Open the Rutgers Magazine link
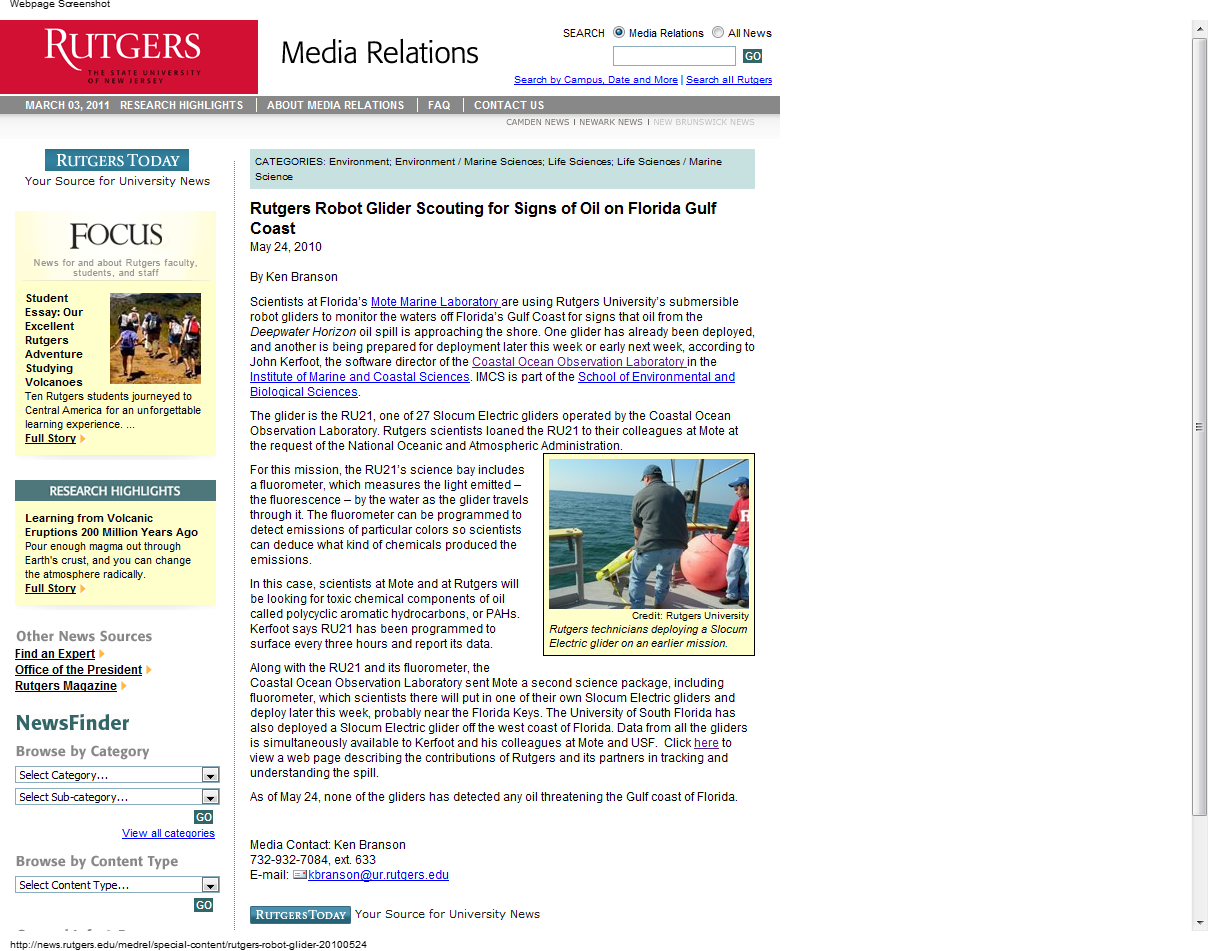 coord(66,686)
